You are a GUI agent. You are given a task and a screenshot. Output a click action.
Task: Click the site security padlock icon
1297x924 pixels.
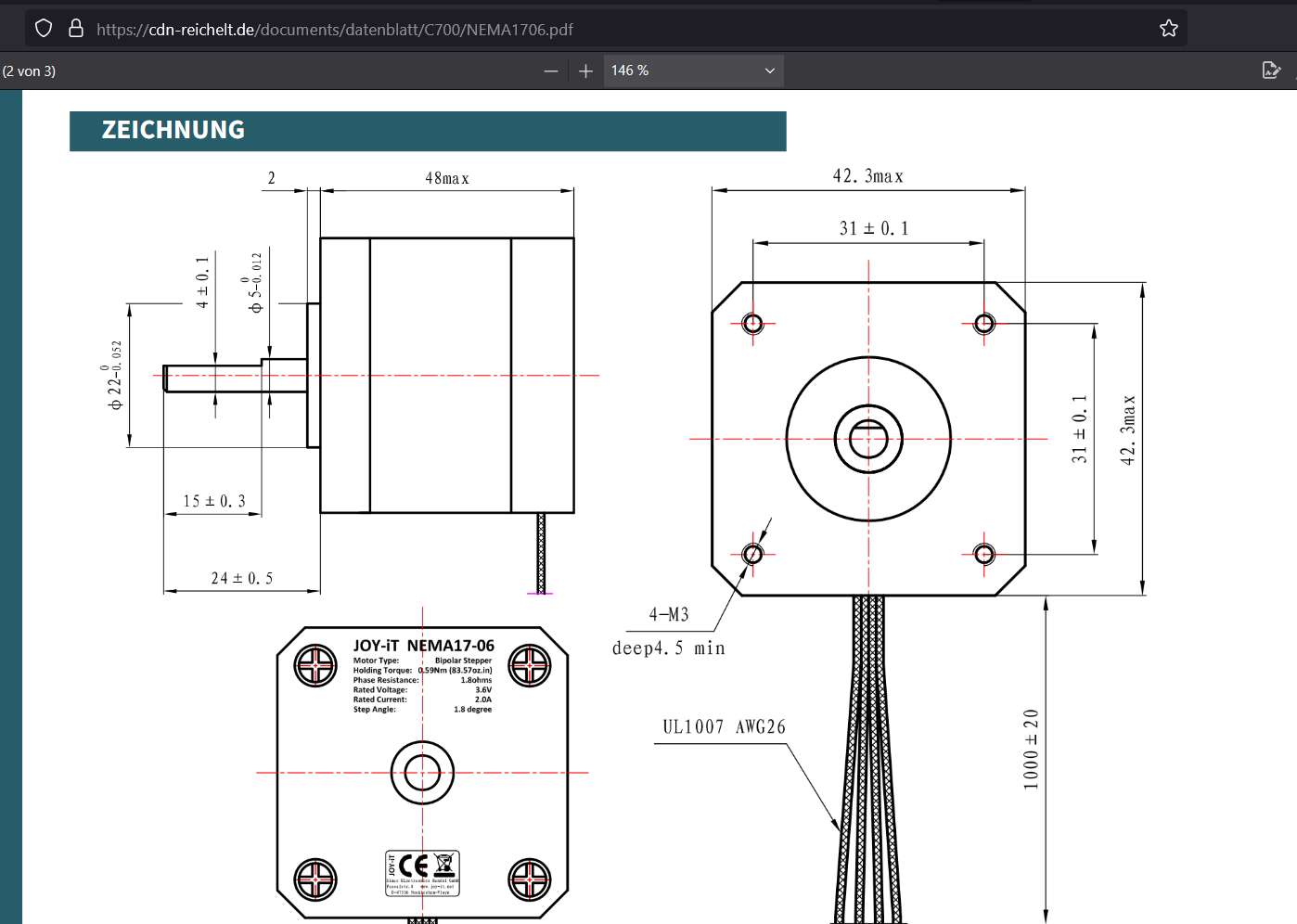pyautogui.click(x=76, y=29)
